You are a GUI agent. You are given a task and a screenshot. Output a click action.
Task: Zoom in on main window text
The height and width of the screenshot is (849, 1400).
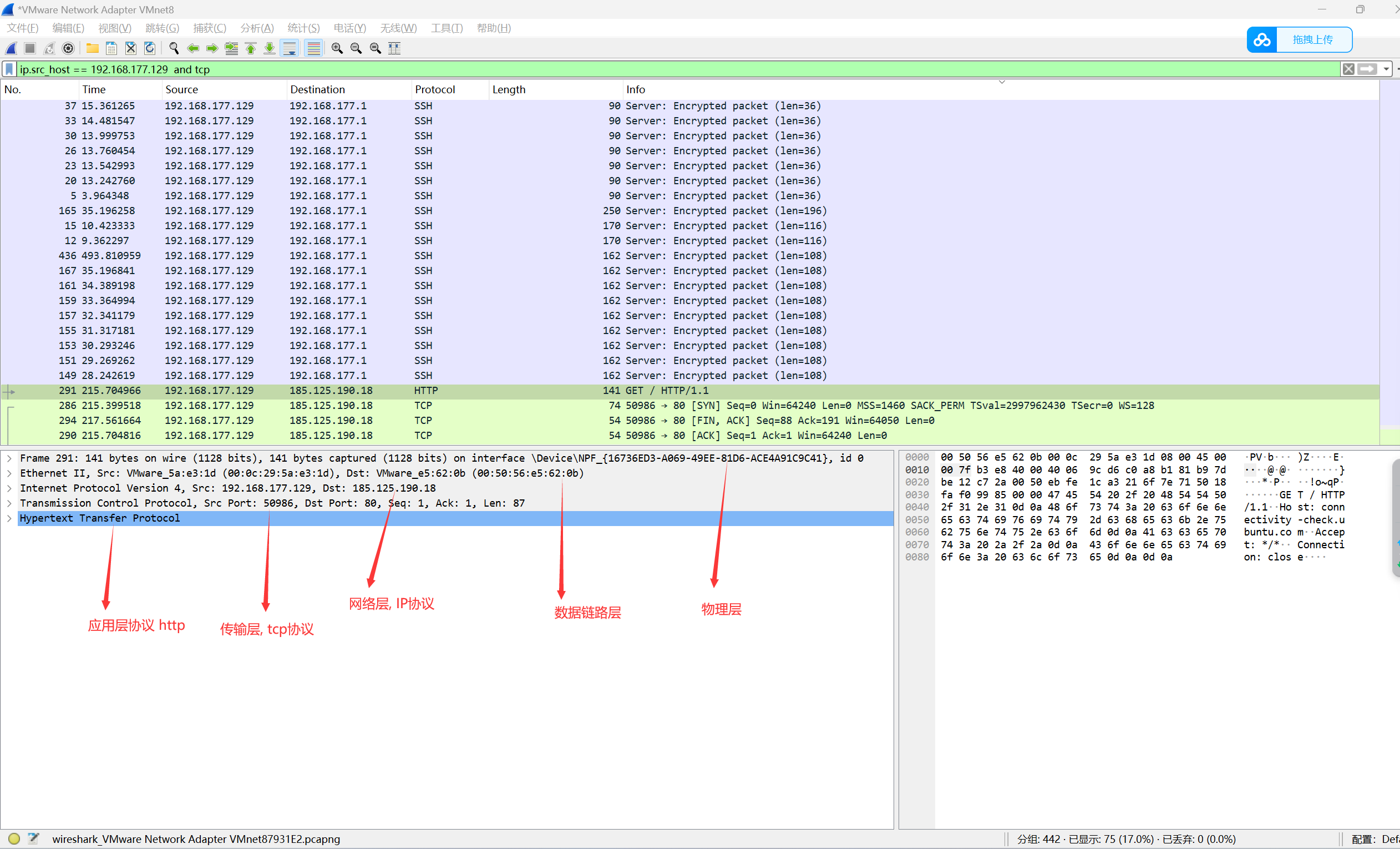click(x=337, y=48)
